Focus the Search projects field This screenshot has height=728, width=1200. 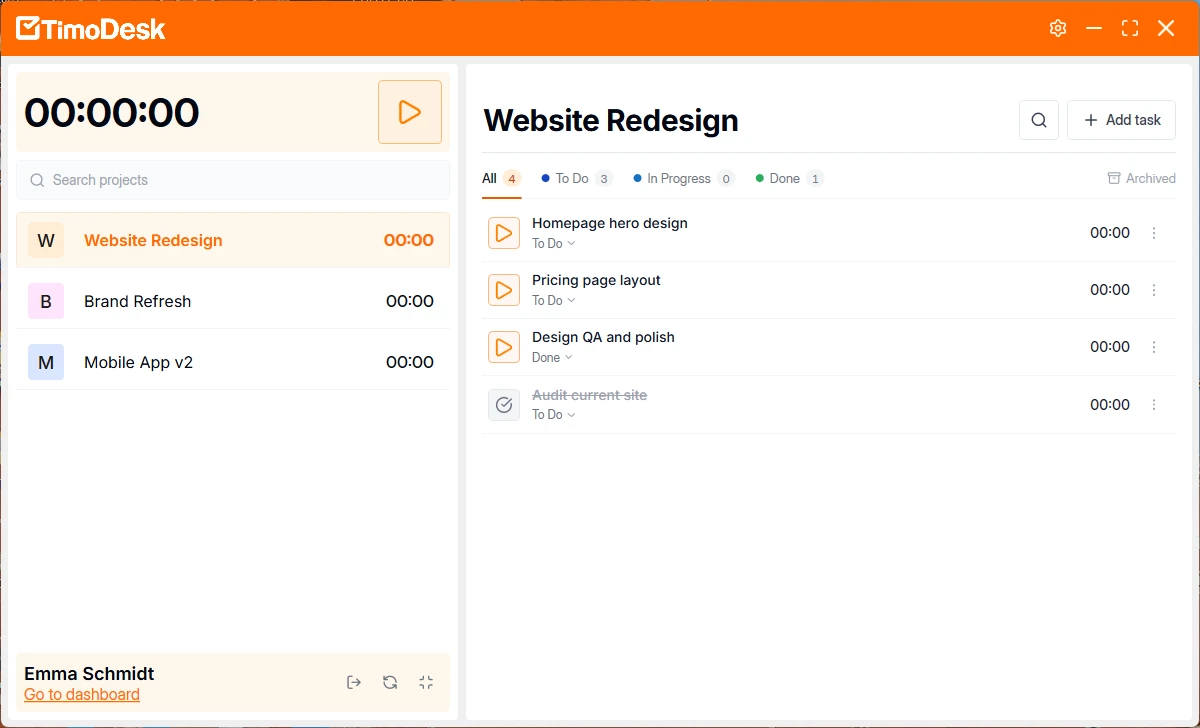[x=233, y=180]
